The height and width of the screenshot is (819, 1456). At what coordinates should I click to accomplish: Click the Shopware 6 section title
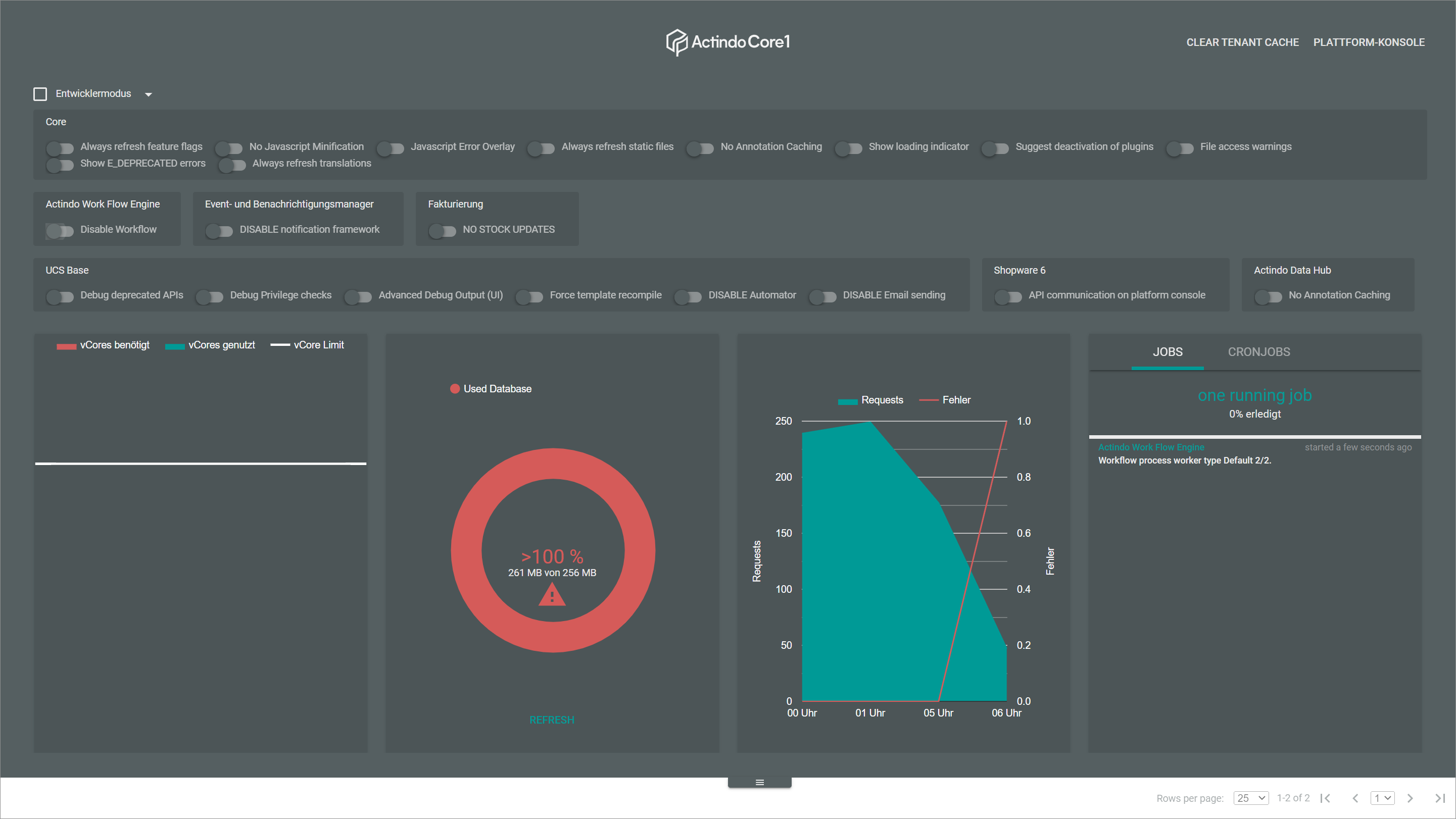point(1019,271)
